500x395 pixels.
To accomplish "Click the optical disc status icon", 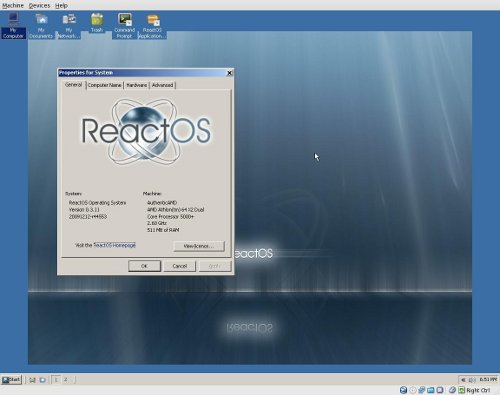I will click(413, 390).
